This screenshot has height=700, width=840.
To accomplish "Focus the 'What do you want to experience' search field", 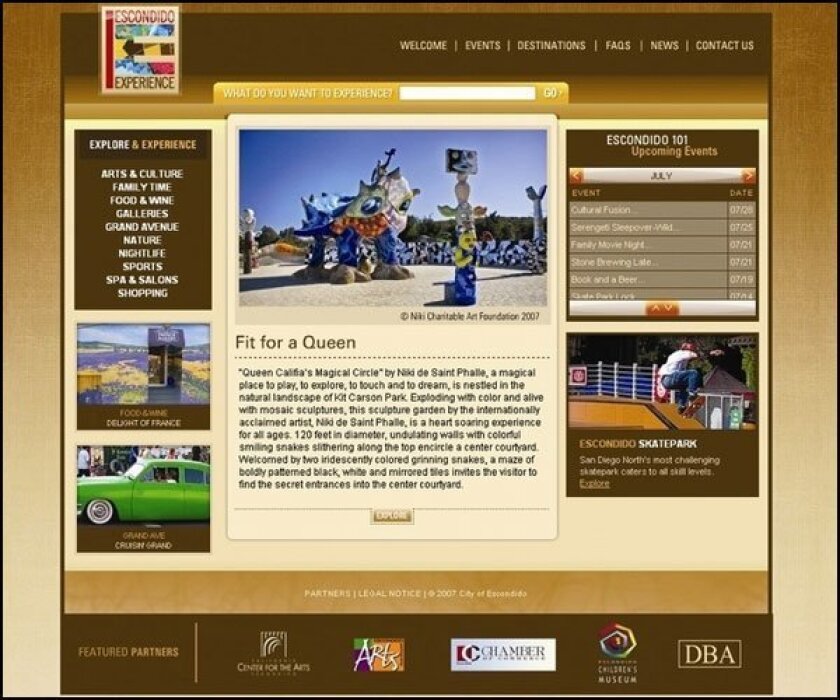I will [467, 93].
